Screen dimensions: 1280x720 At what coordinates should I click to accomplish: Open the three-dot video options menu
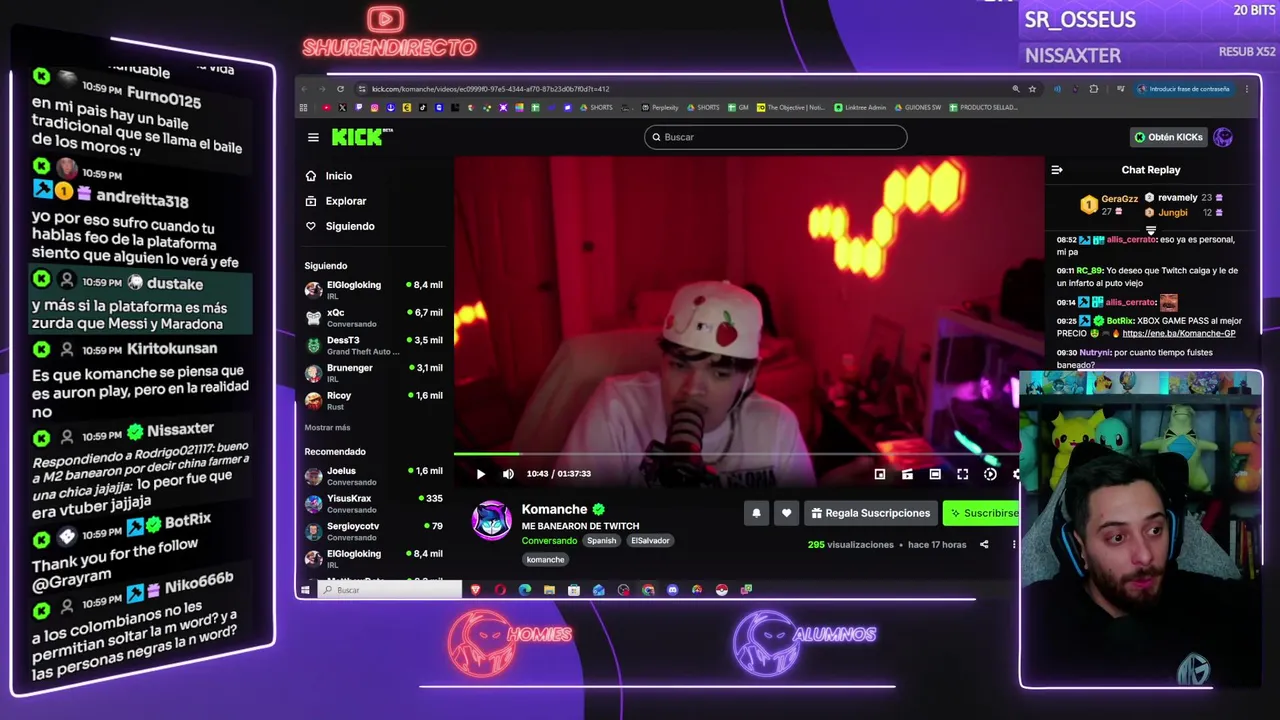point(1013,545)
